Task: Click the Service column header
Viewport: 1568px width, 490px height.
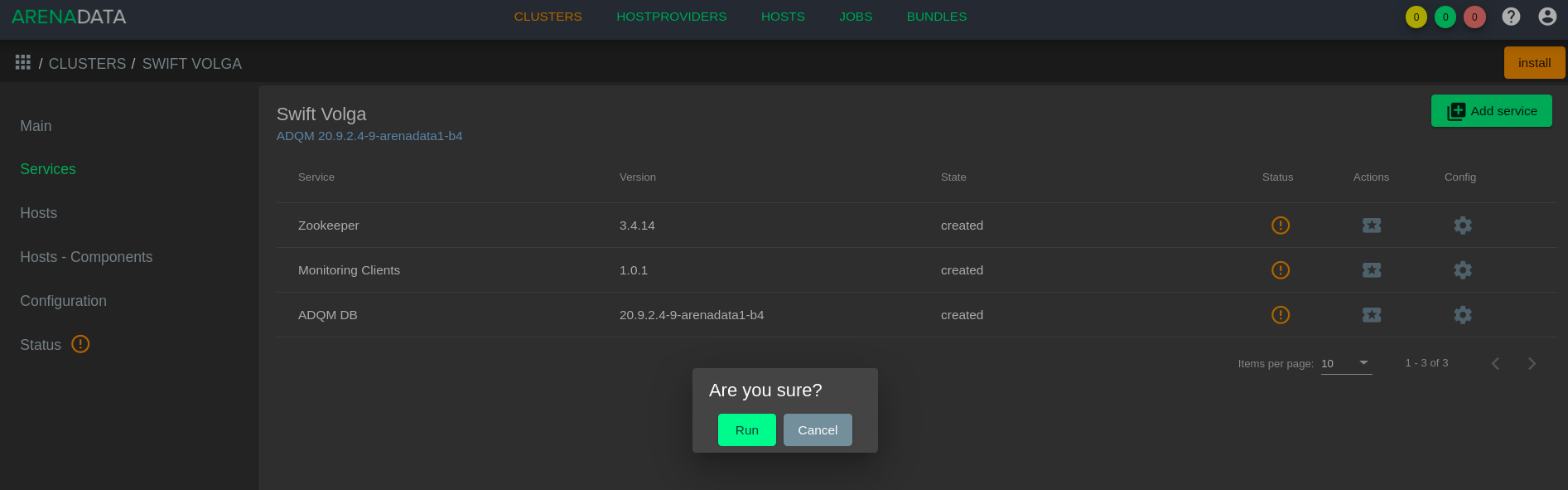Action: tap(316, 177)
